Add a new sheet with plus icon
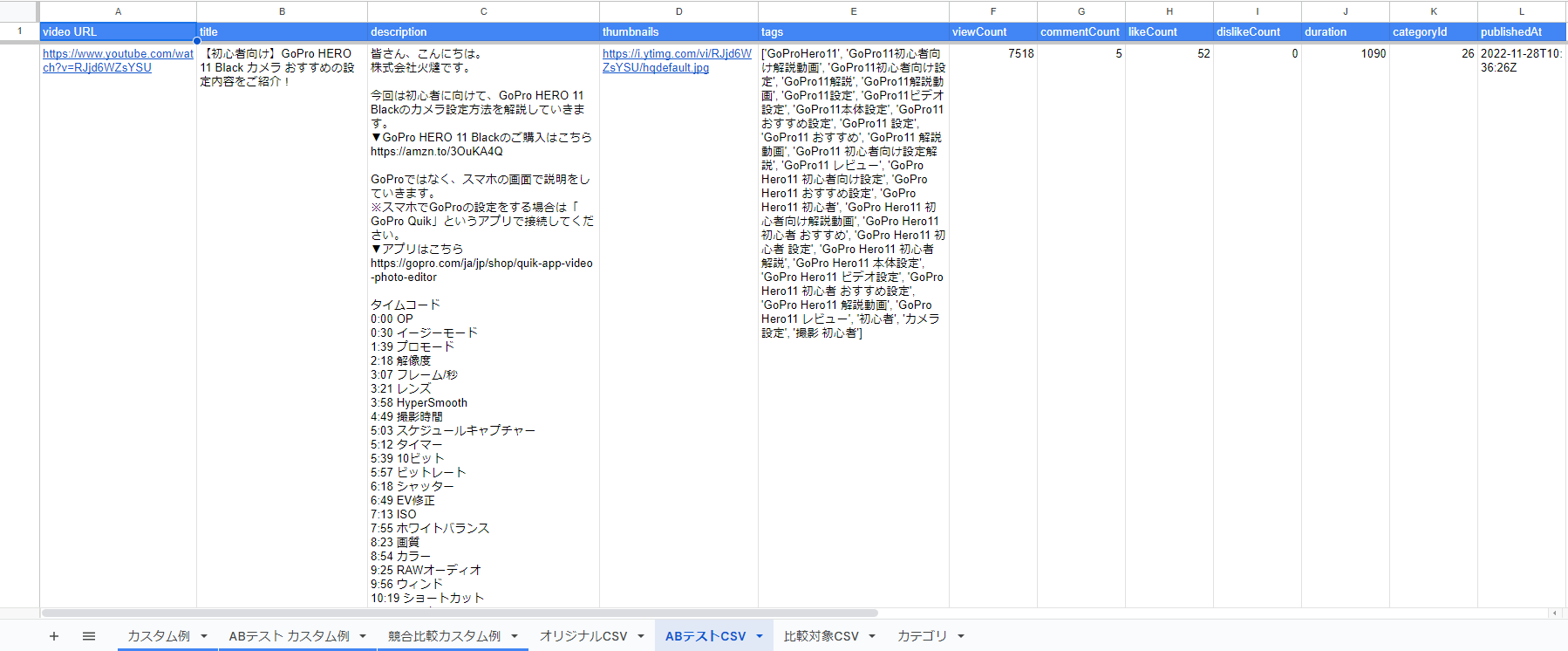This screenshot has width=1568, height=651. (54, 636)
